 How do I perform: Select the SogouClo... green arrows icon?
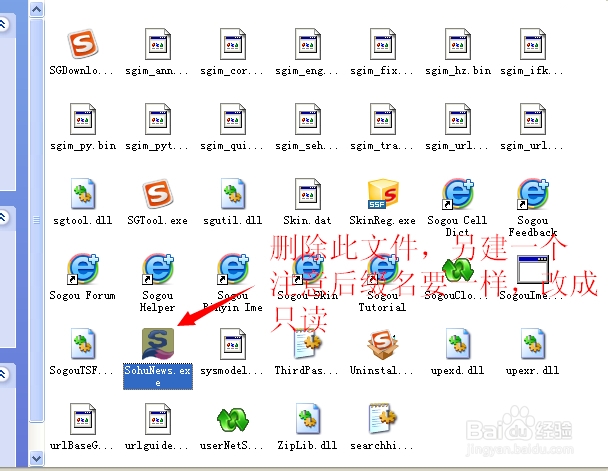tap(458, 269)
